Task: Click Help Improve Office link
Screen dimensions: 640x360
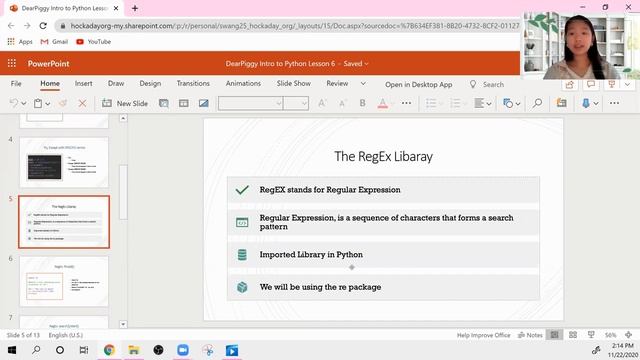Action: click(483, 335)
